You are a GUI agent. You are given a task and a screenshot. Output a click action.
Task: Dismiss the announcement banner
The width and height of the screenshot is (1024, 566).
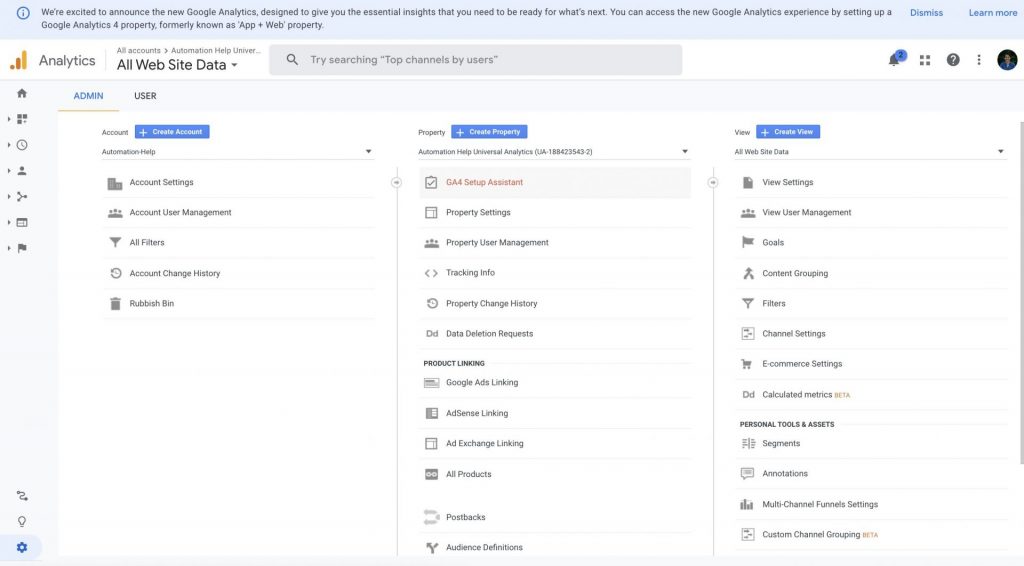point(926,13)
